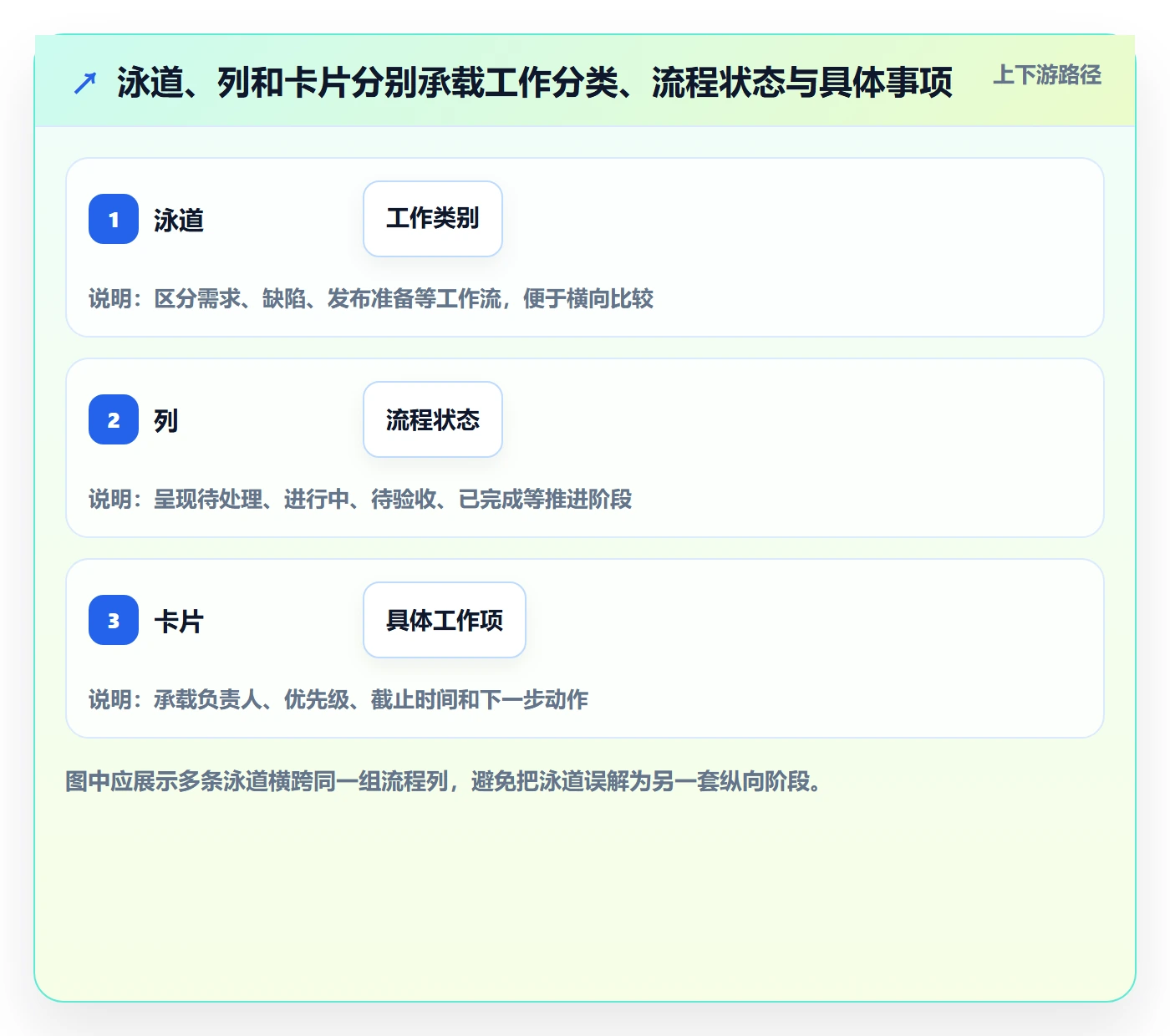Select the number 1 badge for 泳道

click(114, 219)
